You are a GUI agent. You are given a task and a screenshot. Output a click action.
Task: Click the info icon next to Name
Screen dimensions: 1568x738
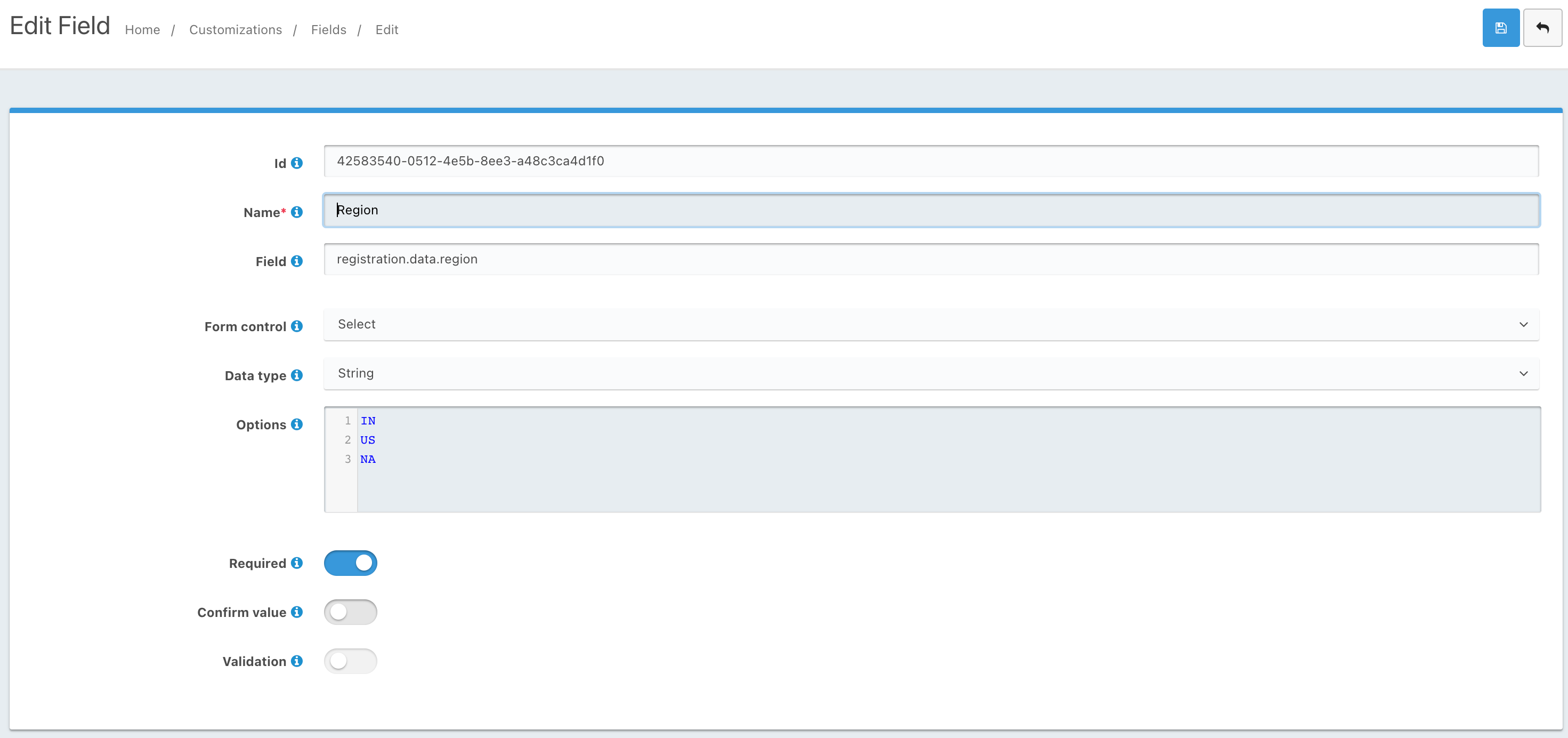(296, 212)
